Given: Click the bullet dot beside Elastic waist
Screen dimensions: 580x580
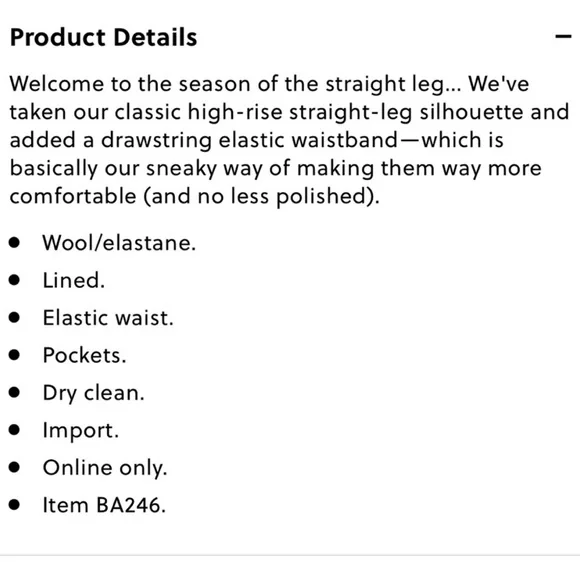Looking at the screenshot, I should click(14, 317).
